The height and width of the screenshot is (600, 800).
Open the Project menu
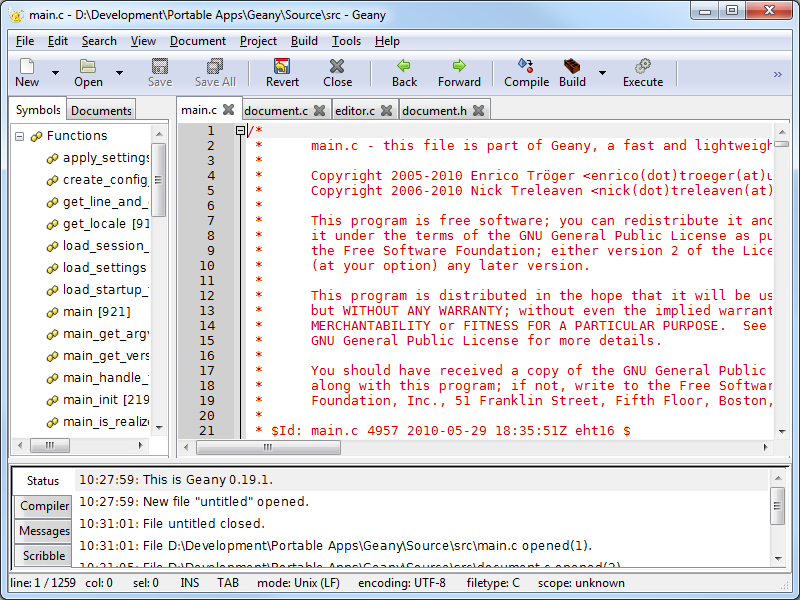[x=258, y=41]
